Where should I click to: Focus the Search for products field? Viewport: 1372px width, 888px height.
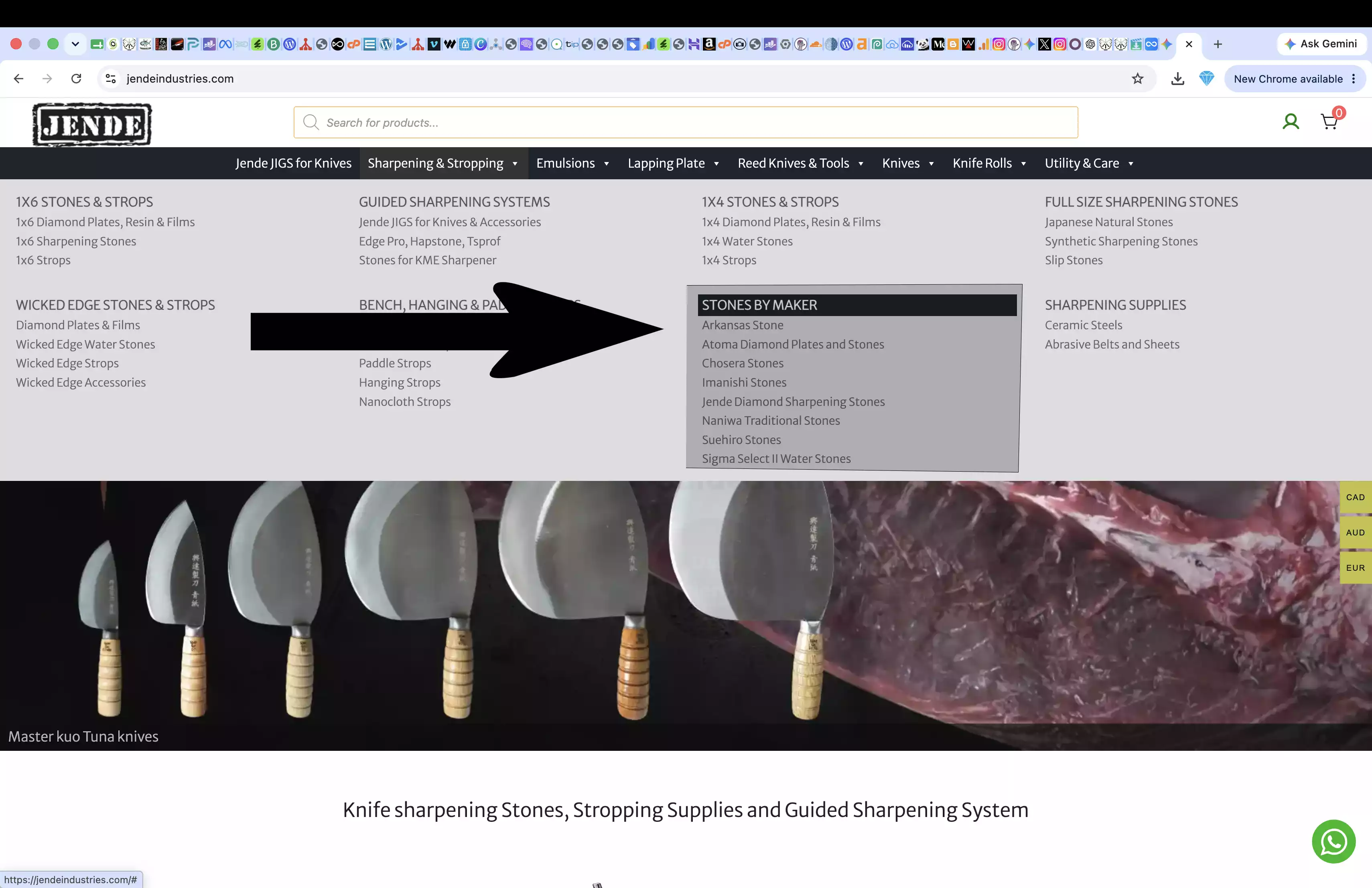(686, 122)
